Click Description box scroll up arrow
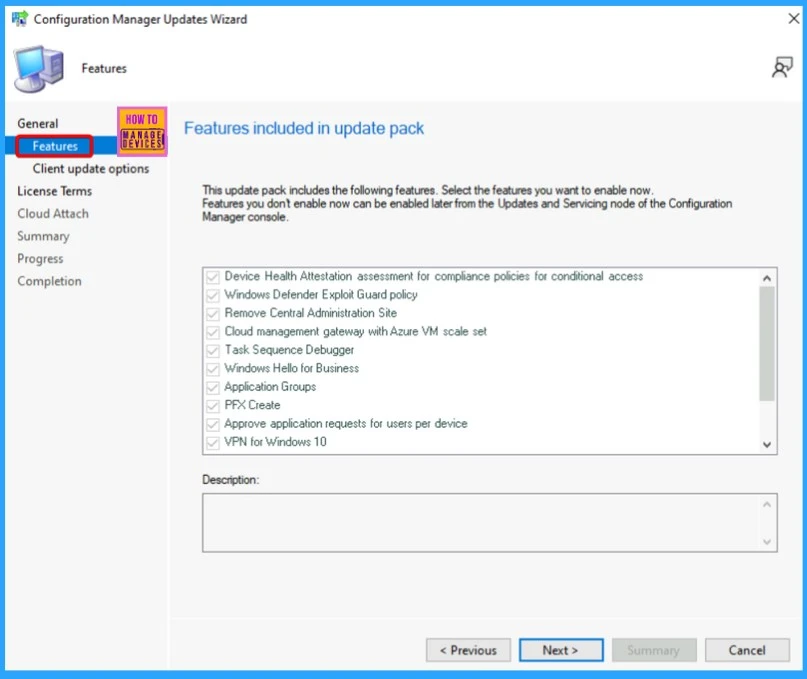807x679 pixels. pyautogui.click(x=767, y=504)
